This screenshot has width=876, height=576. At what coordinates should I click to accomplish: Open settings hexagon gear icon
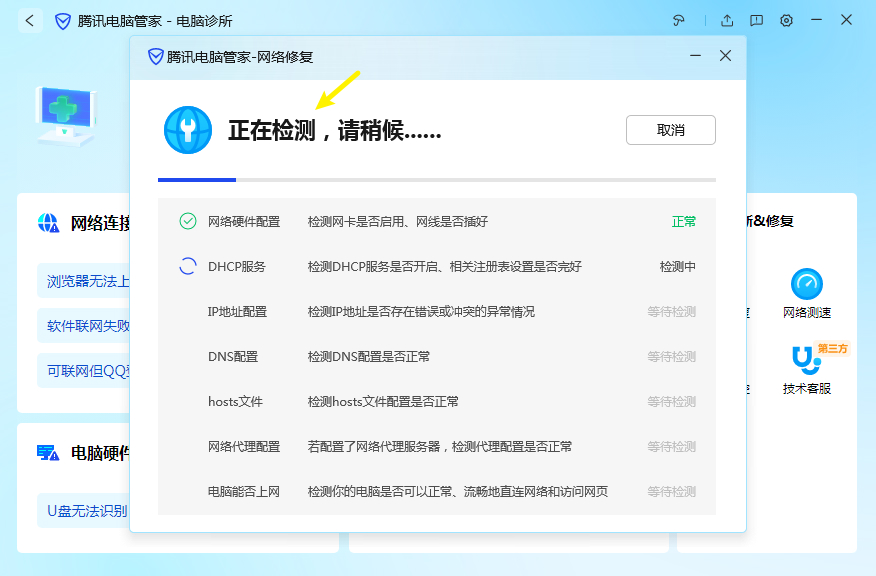[x=787, y=21]
